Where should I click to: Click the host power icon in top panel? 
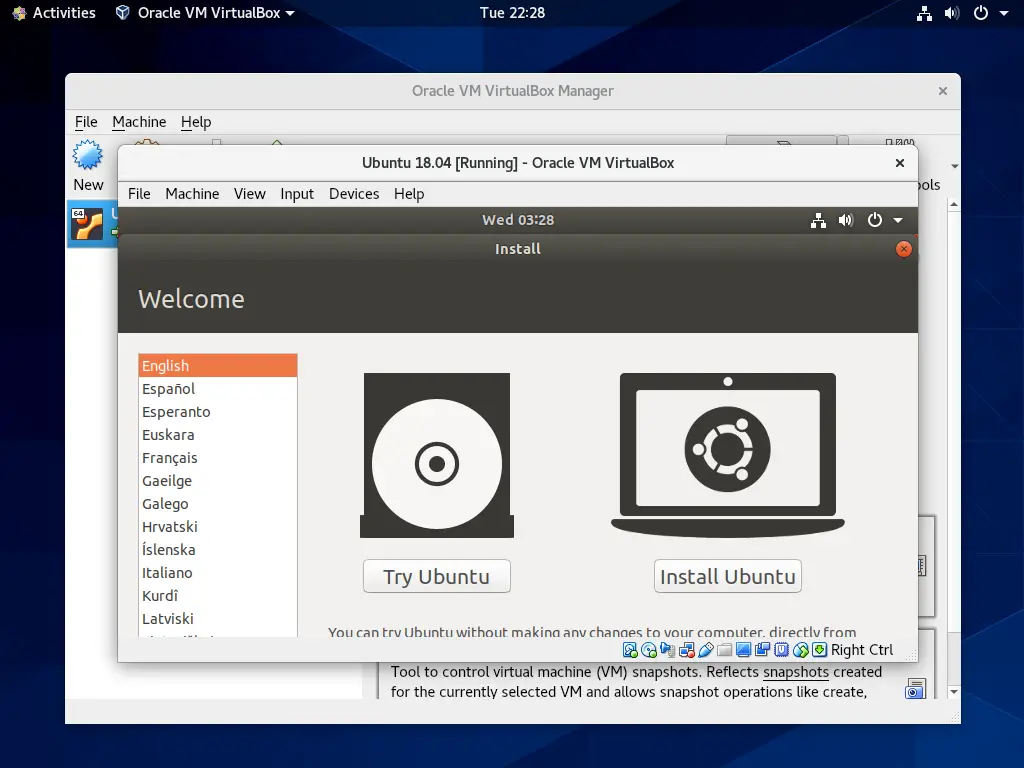coord(981,13)
